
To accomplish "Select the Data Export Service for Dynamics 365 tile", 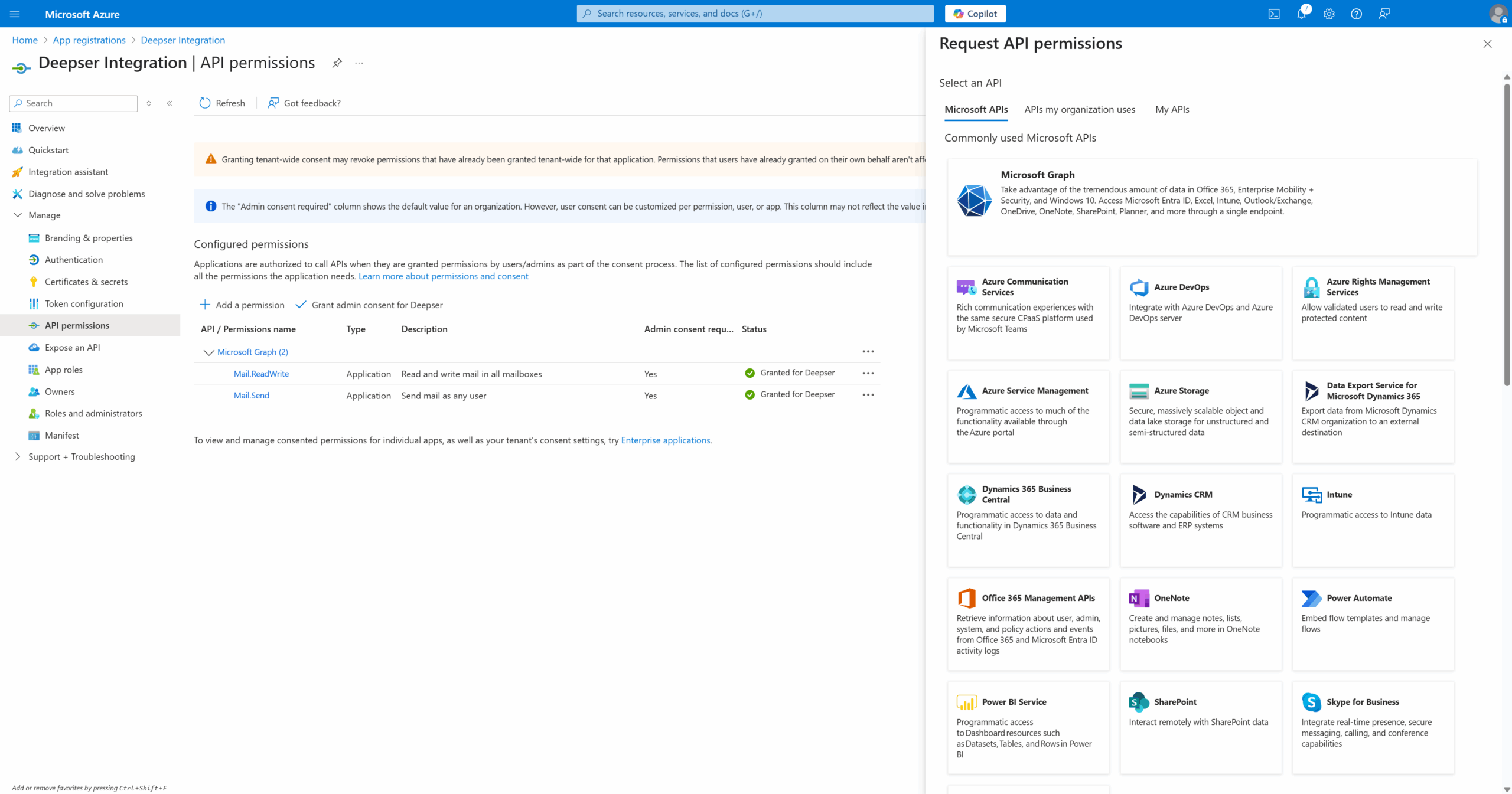I will (x=1373, y=416).
